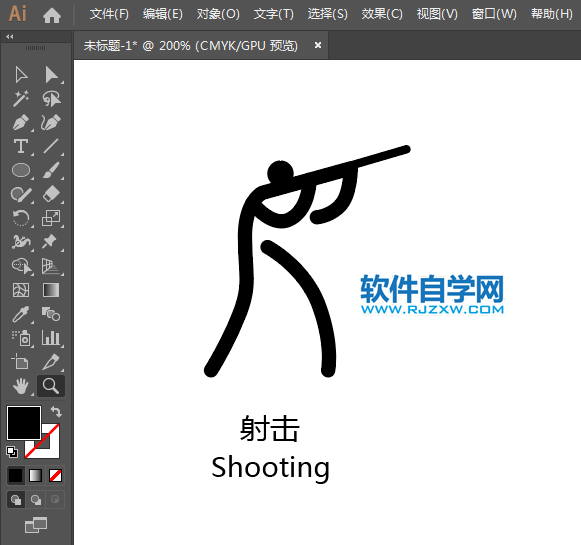Select the Rotate tool
The width and height of the screenshot is (581, 545).
click(x=21, y=218)
